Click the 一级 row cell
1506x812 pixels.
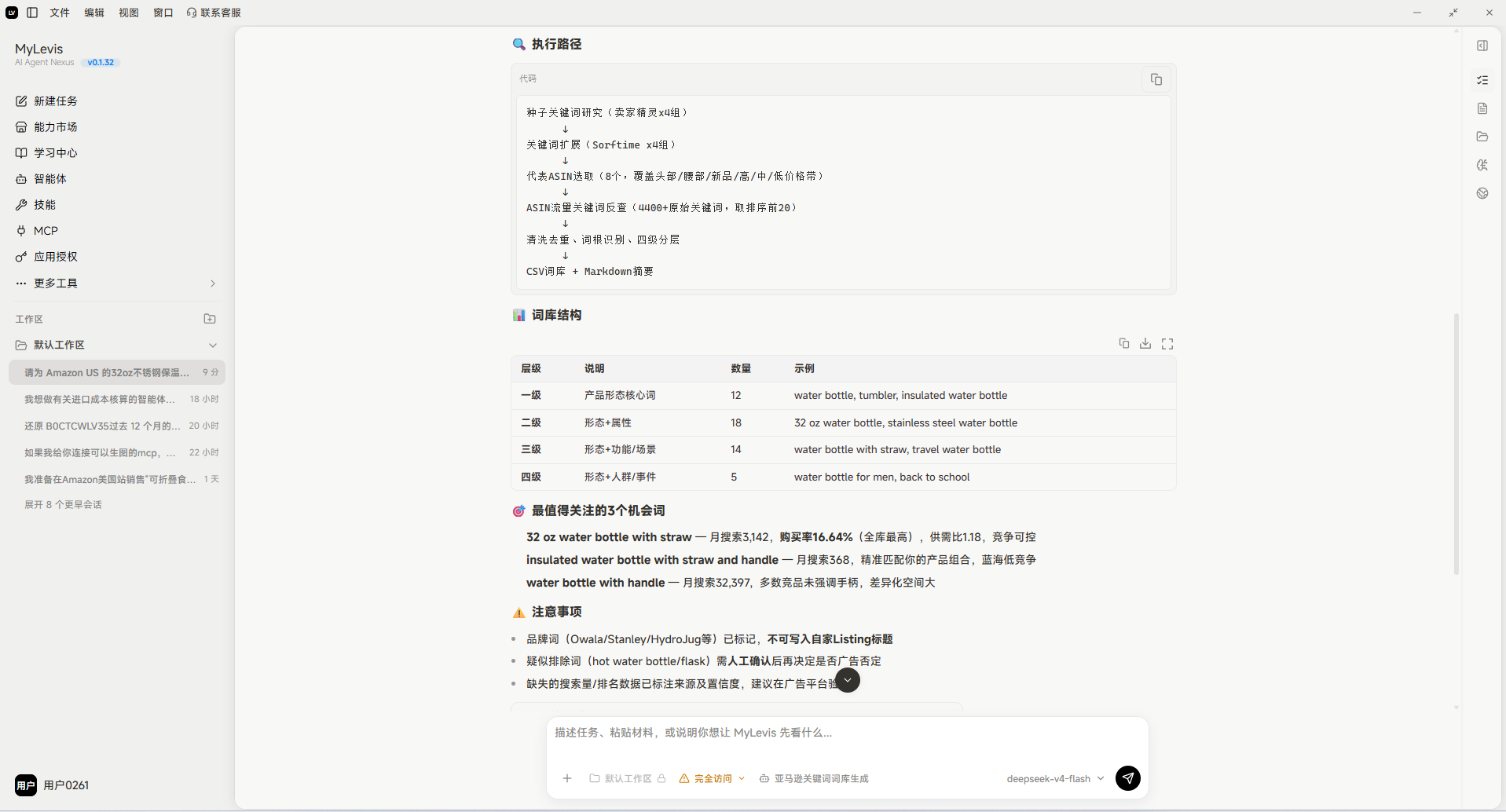click(531, 395)
